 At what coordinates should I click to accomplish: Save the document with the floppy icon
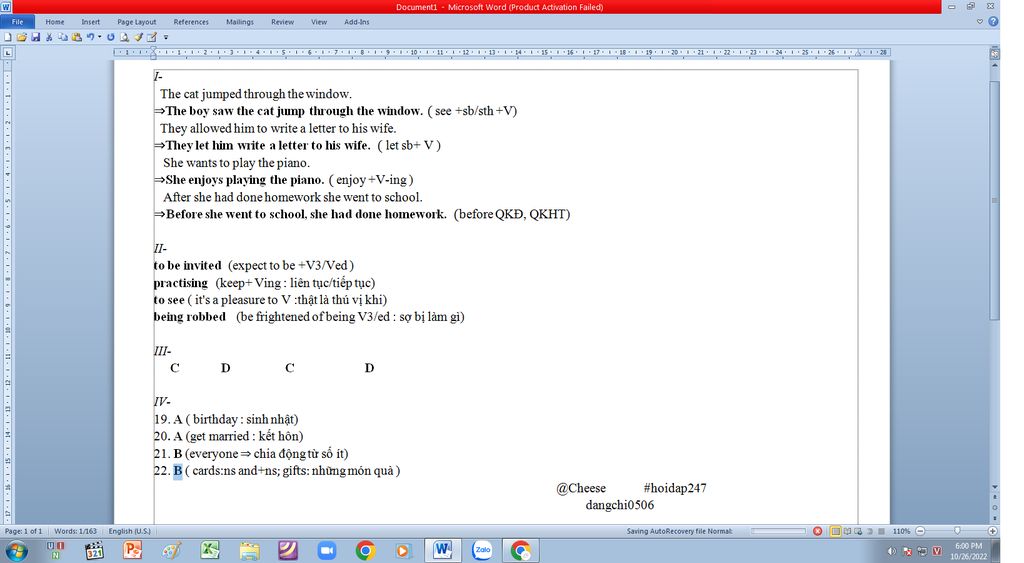click(x=35, y=37)
